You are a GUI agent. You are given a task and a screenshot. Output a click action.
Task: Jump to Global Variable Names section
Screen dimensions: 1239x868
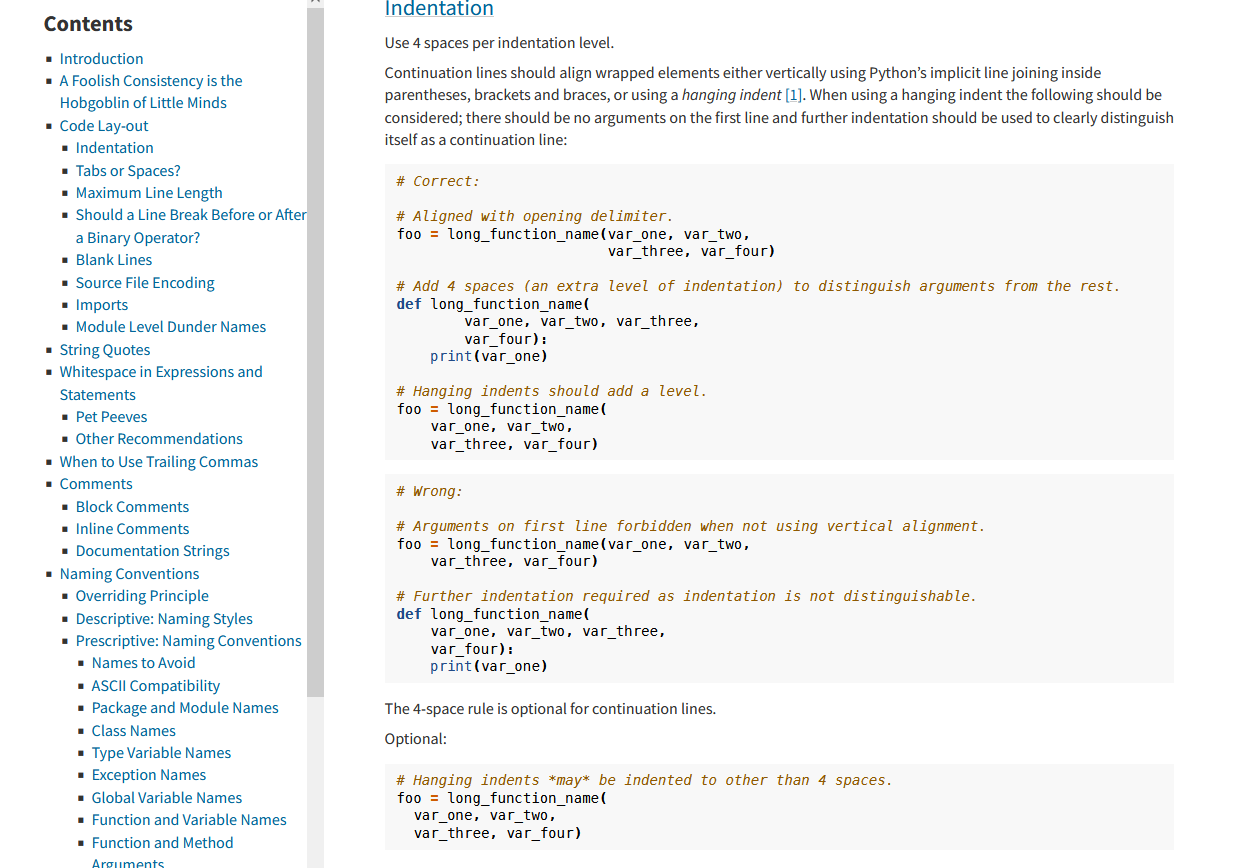click(167, 798)
